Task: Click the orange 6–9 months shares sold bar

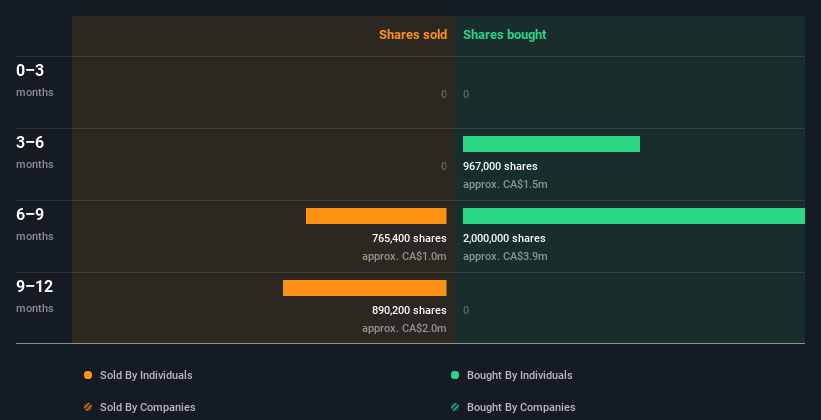Action: coord(376,216)
